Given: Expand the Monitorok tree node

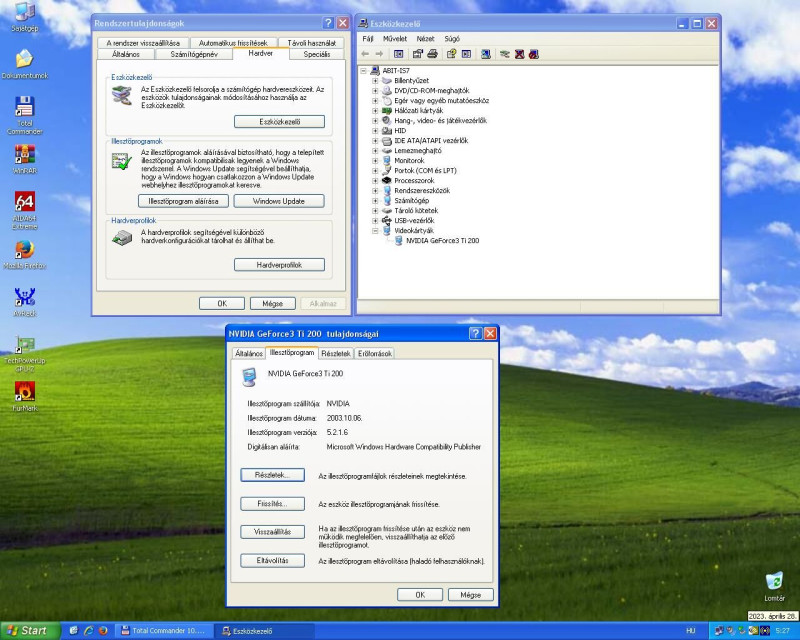Looking at the screenshot, I should 375,161.
